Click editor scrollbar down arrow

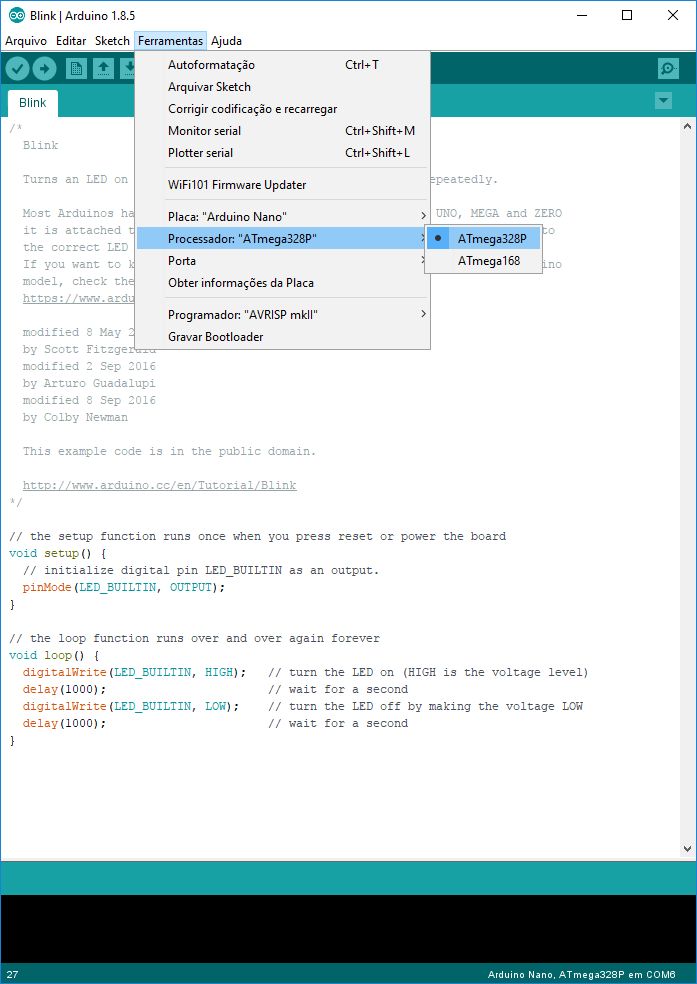687,848
